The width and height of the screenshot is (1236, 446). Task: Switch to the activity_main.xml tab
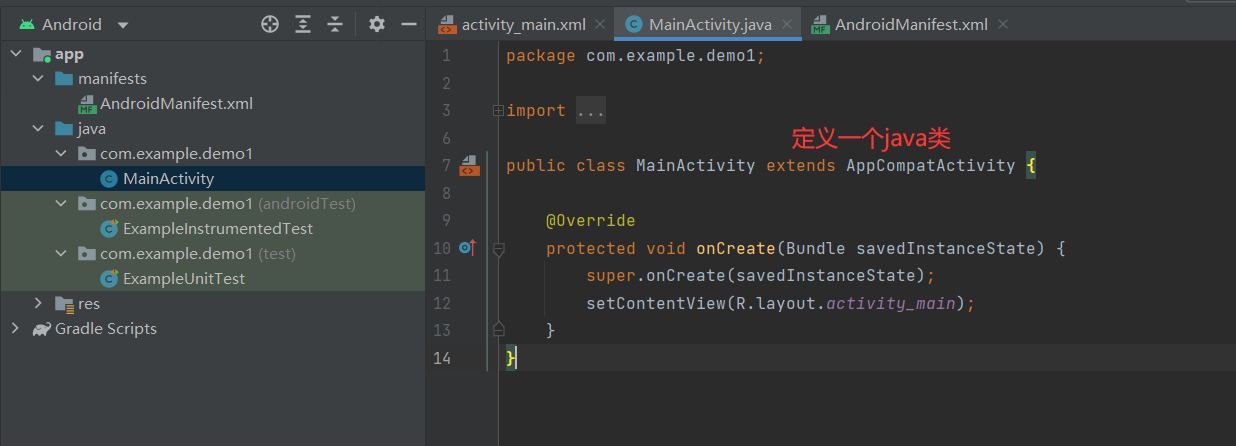point(524,24)
